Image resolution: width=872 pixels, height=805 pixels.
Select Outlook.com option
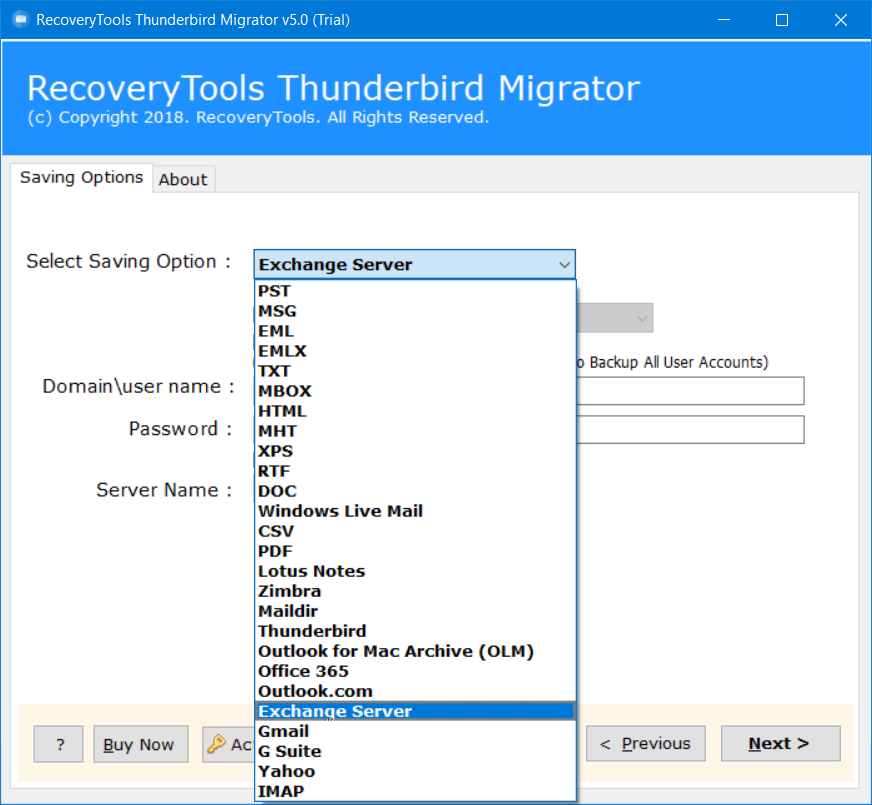(x=415, y=692)
